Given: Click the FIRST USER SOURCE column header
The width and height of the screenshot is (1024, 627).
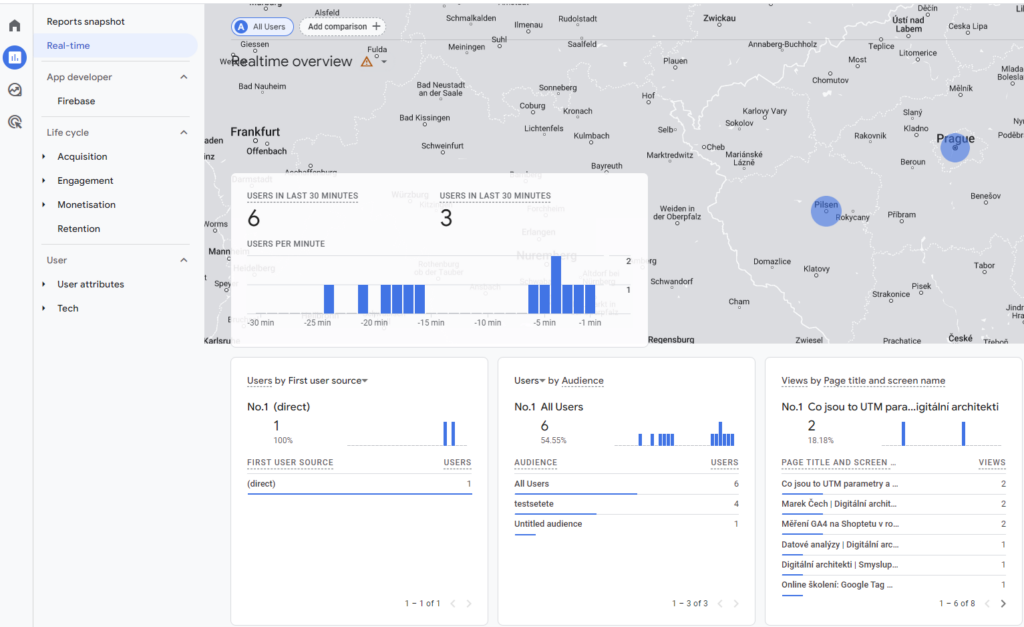Looking at the screenshot, I should (x=290, y=462).
